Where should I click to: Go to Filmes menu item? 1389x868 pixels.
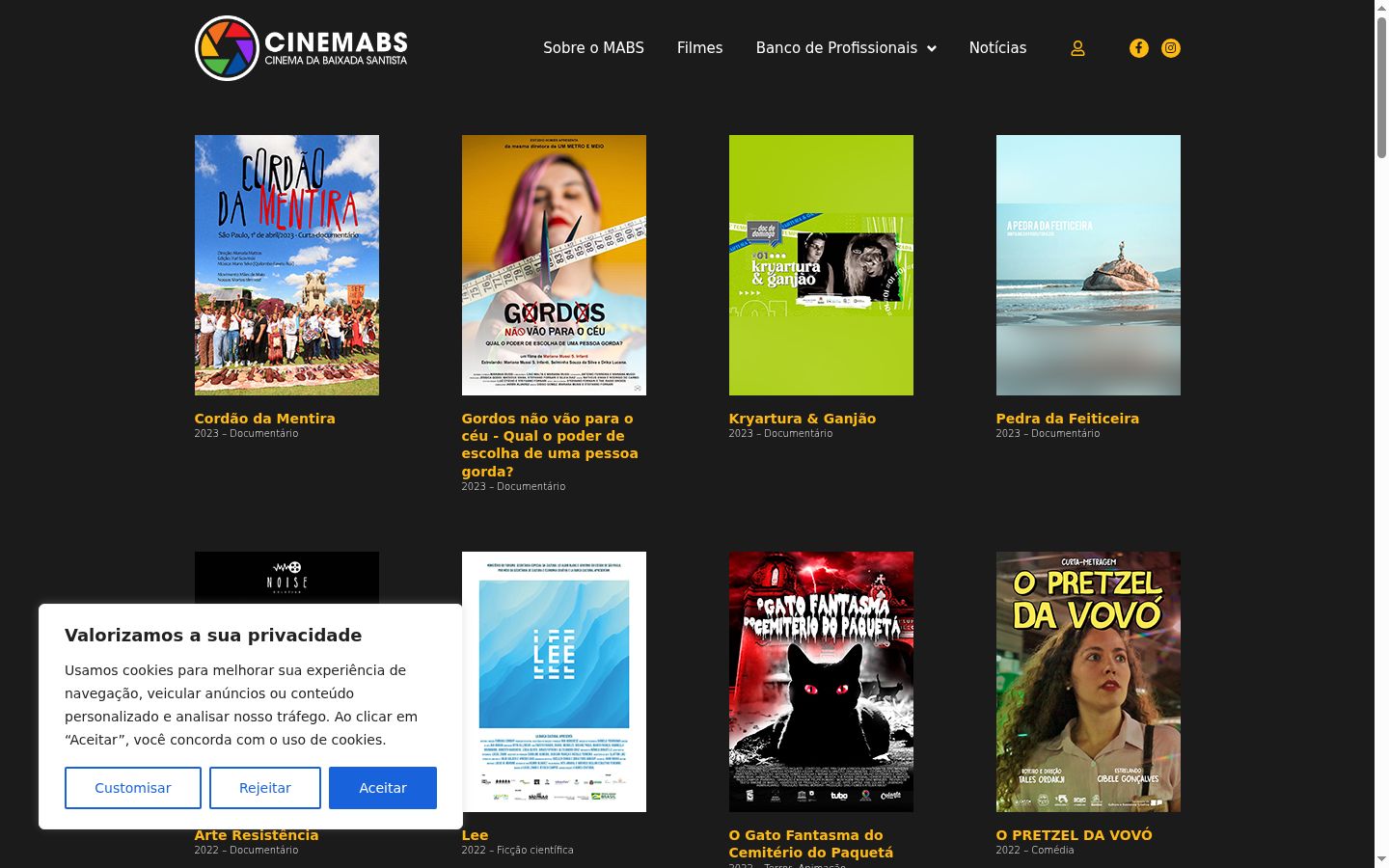(699, 48)
